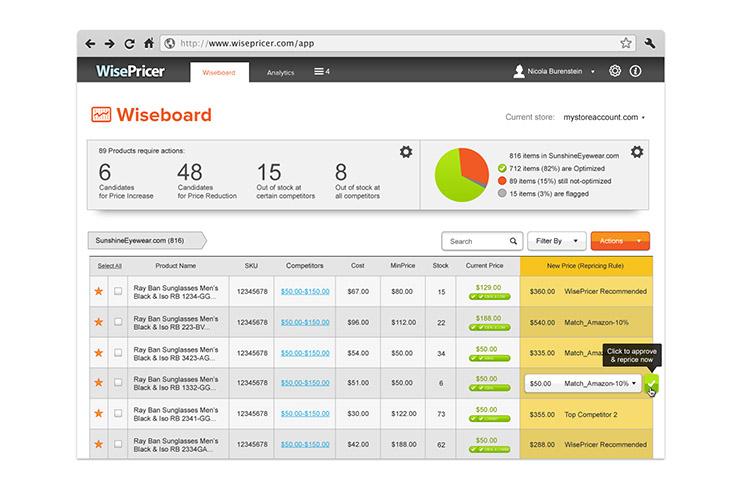Click the search magnifier icon
The image size is (742, 500).
[513, 241]
